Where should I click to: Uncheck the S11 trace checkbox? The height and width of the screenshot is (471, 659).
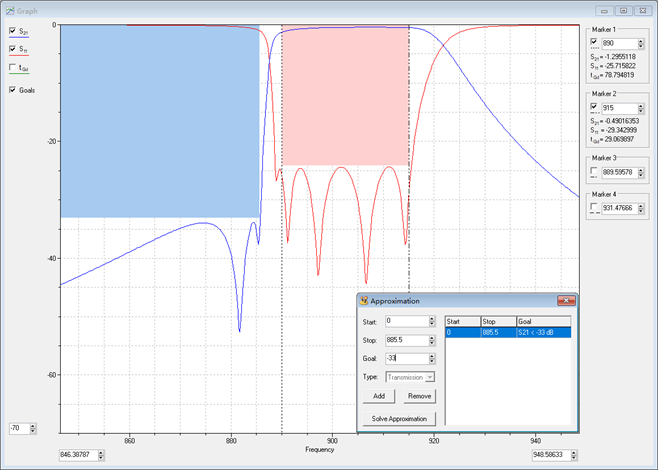click(12, 49)
